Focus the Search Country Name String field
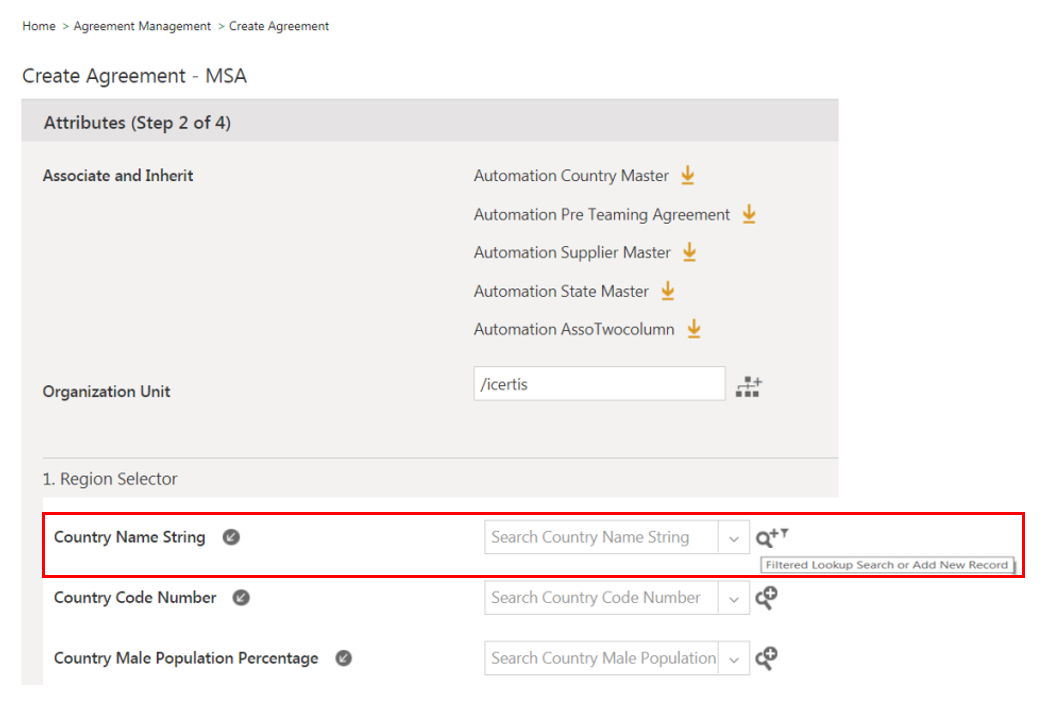 [x=600, y=538]
